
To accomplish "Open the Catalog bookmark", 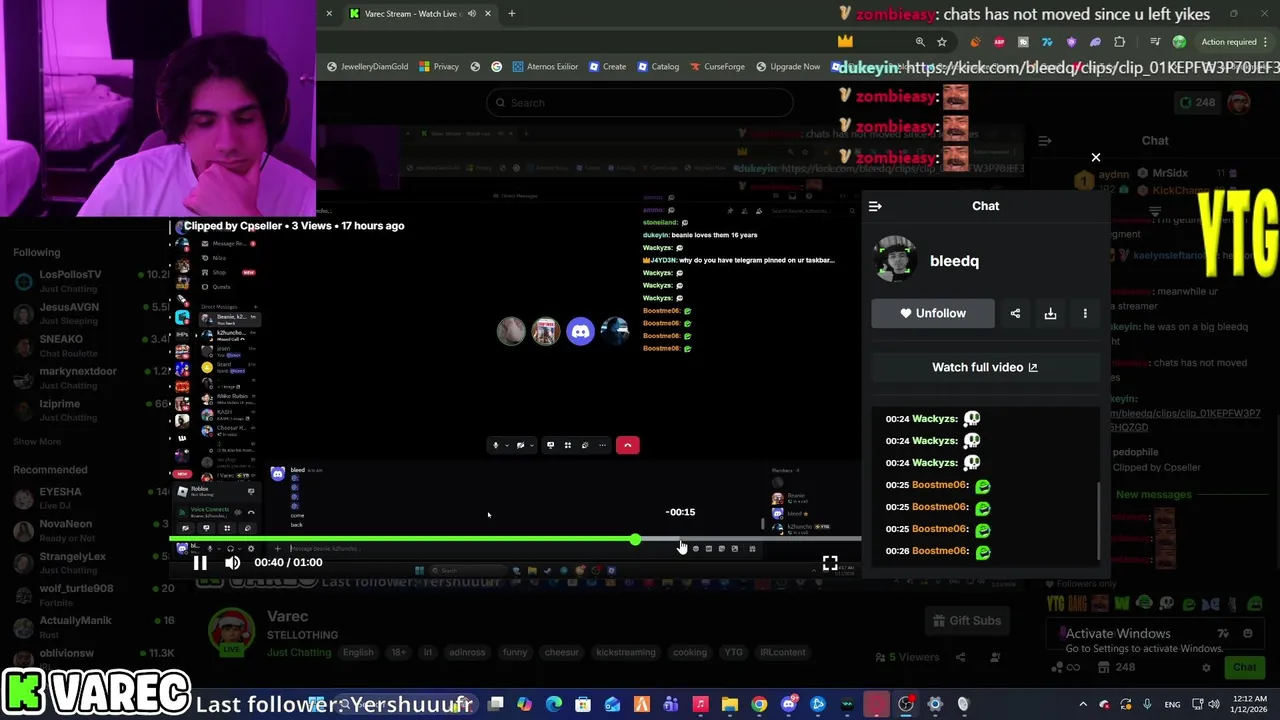I will coord(657,67).
